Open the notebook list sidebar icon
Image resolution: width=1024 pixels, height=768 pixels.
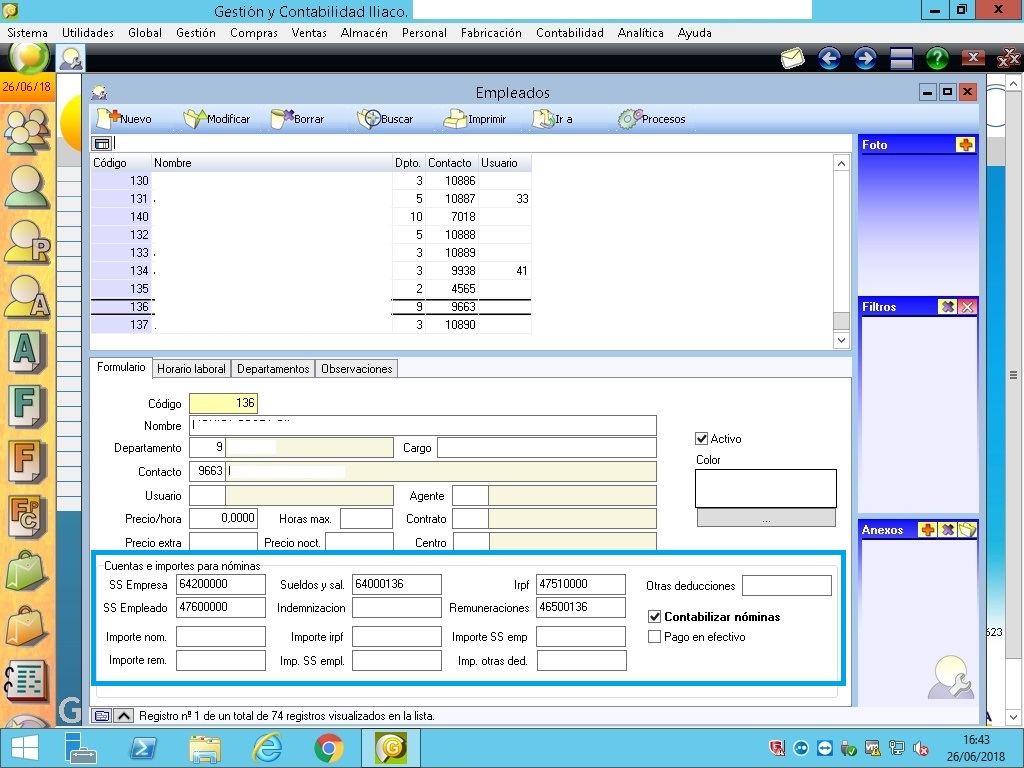pyautogui.click(x=27, y=680)
